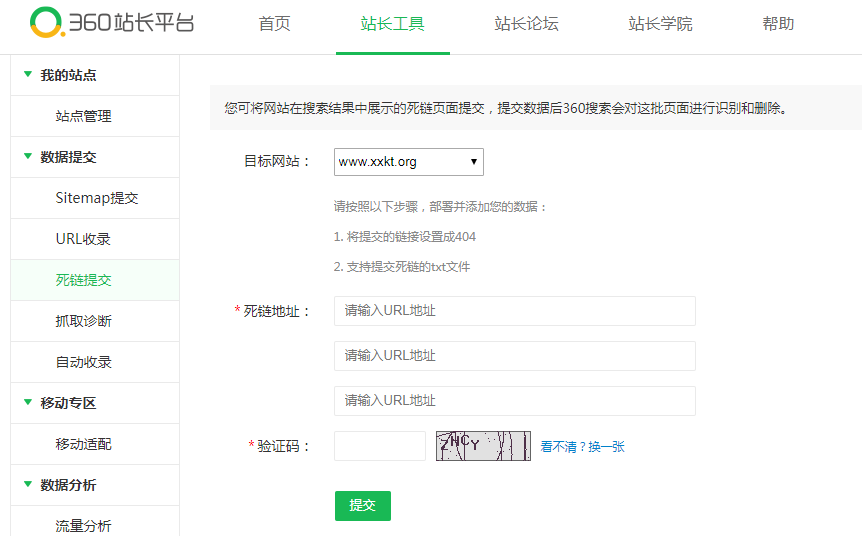
Task: Collapse the 移动专区 section
Action: [x=95, y=403]
